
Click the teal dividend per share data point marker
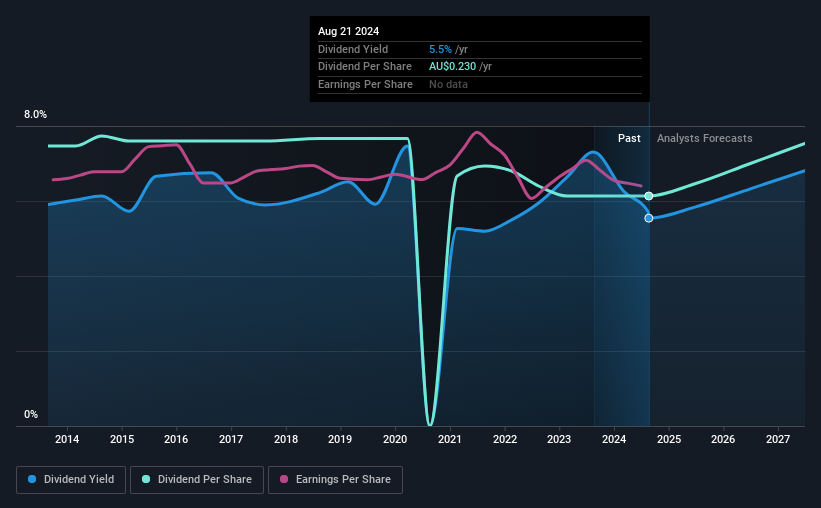(649, 196)
